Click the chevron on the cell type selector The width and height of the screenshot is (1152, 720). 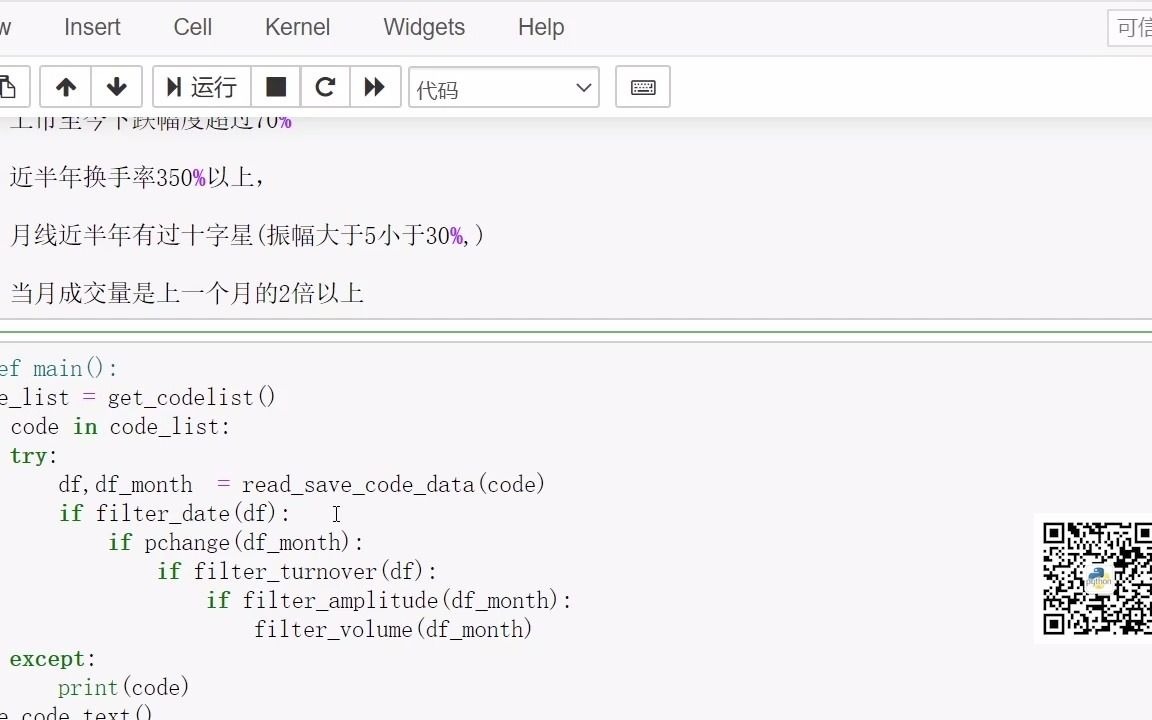point(583,88)
